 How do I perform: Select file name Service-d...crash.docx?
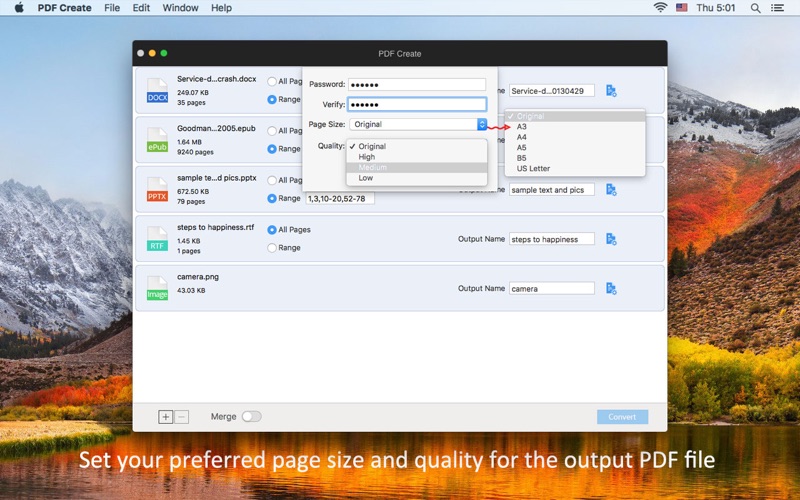[x=217, y=79]
